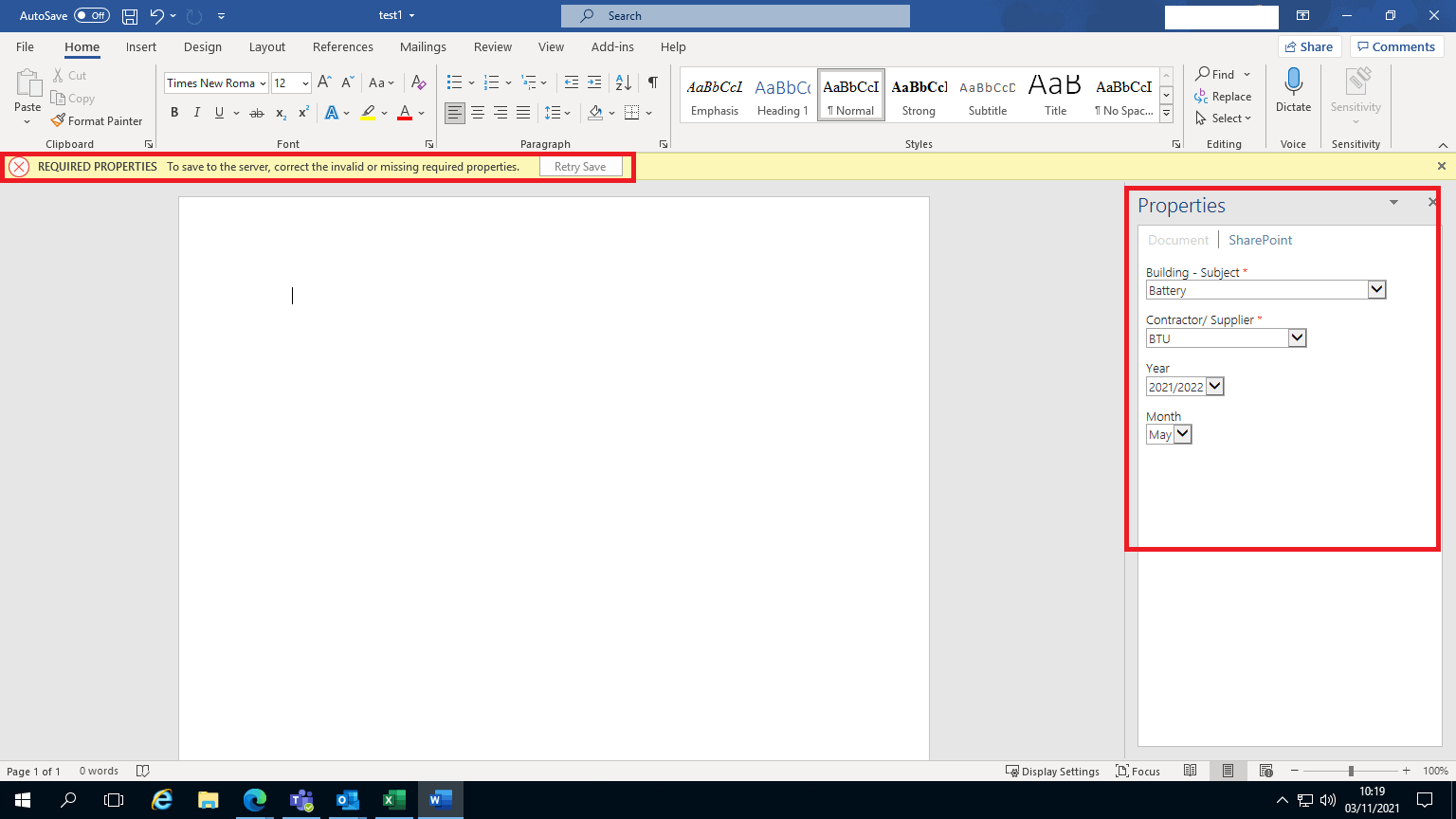Viewport: 1456px width, 819px height.
Task: Click the Retry Save button
Action: tap(580, 167)
